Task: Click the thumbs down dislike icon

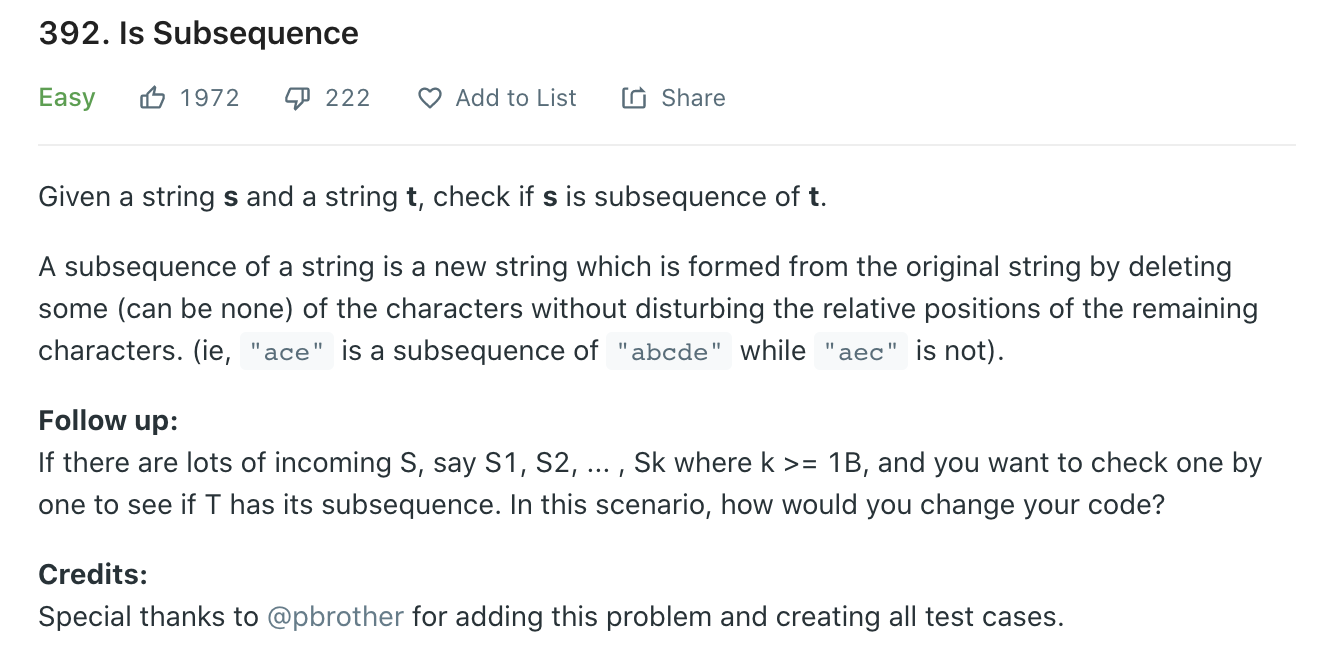Action: [298, 98]
